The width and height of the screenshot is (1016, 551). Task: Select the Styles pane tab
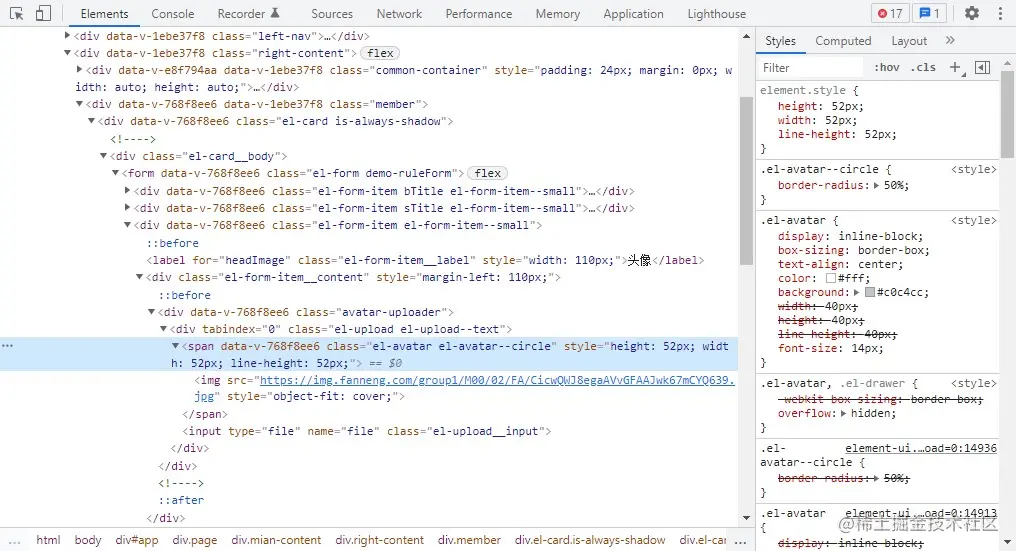coord(780,41)
